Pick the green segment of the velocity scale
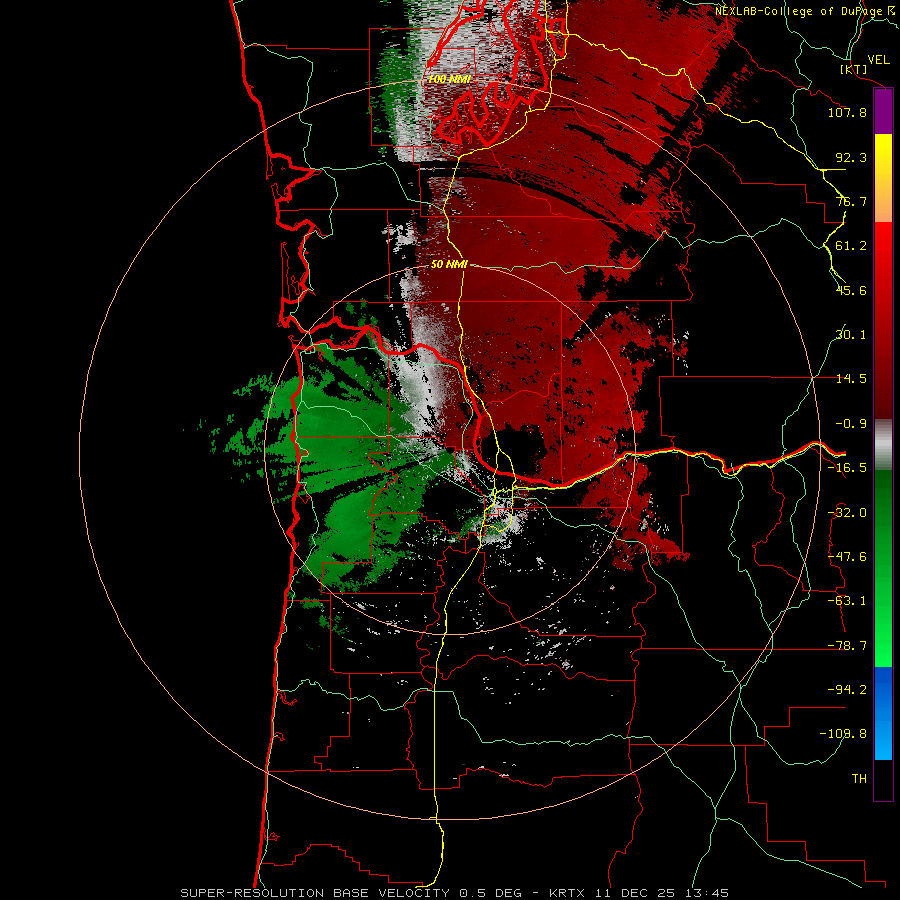 click(x=883, y=568)
